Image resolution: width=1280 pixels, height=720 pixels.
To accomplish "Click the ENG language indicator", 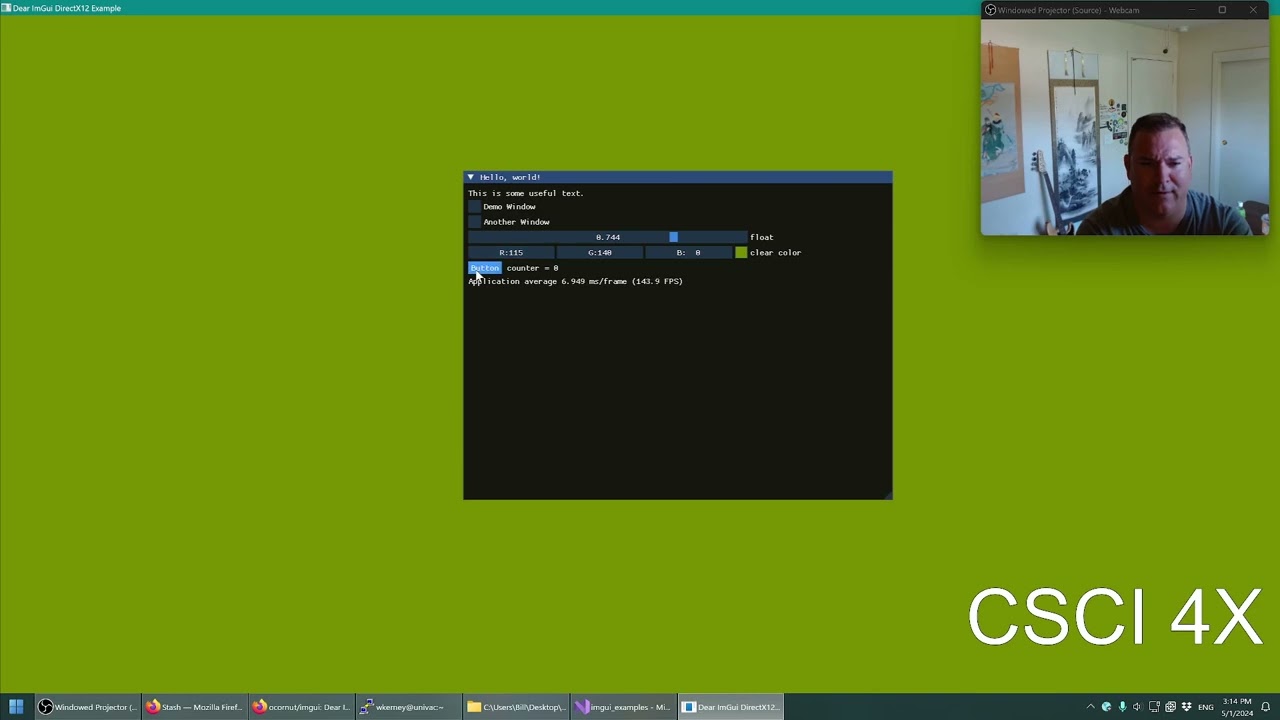I will (x=1206, y=707).
